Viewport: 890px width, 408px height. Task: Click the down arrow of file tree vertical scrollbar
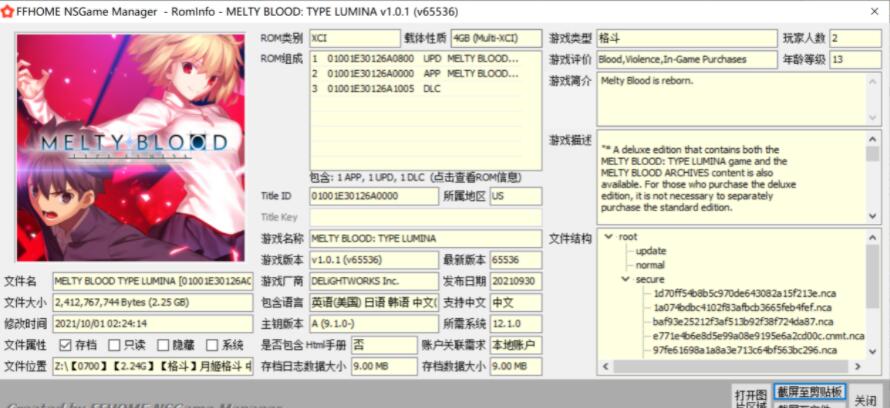(873, 352)
